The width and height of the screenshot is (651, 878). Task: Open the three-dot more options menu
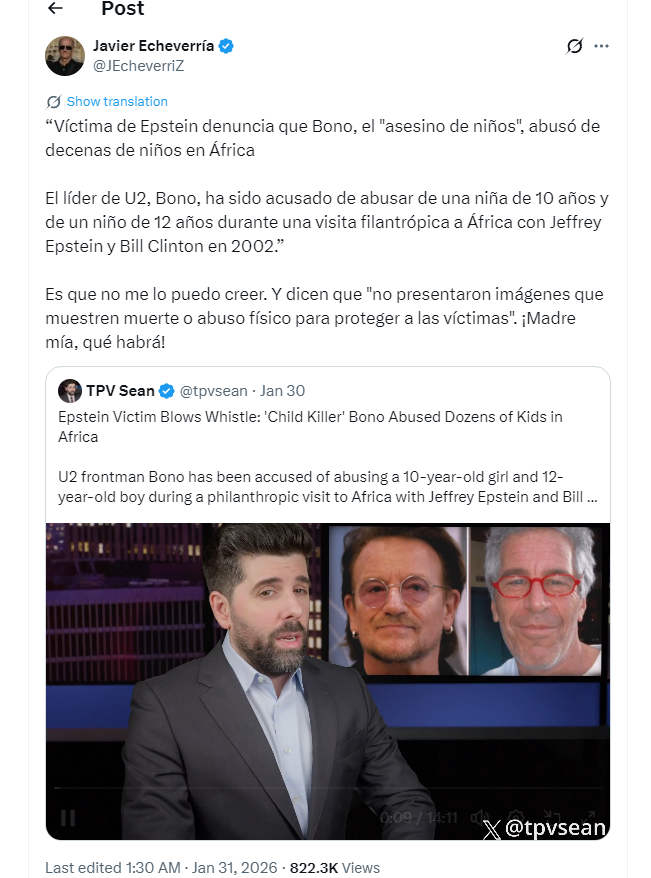coord(601,46)
